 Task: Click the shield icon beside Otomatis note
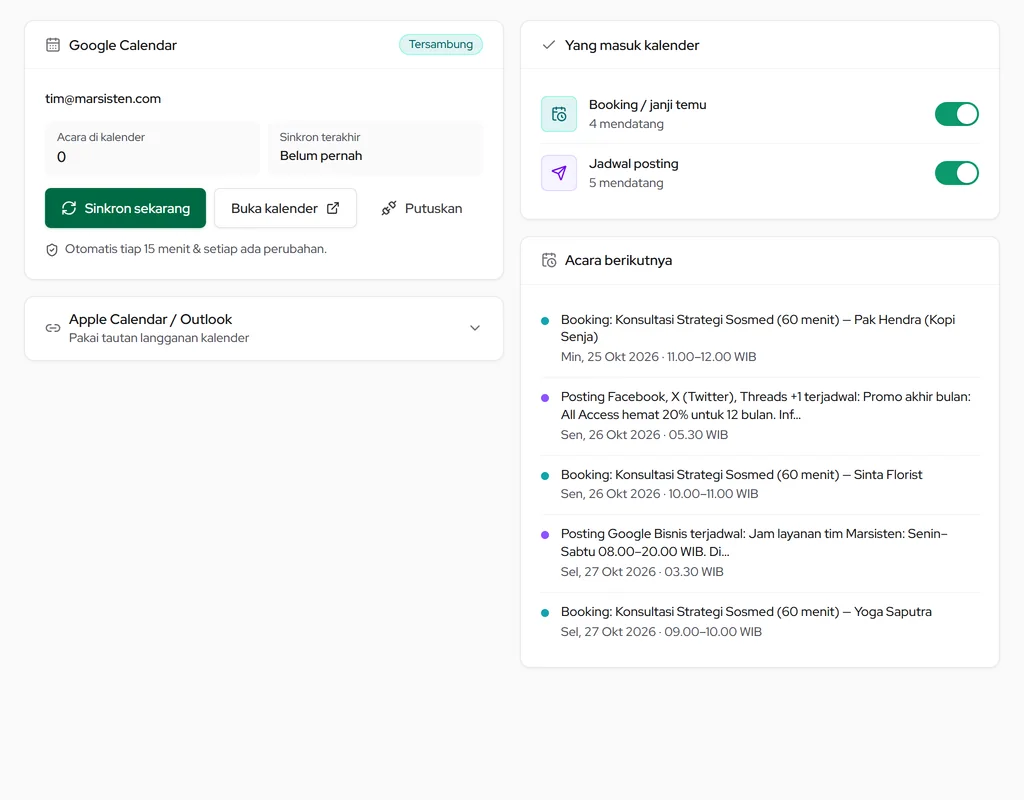point(52,249)
